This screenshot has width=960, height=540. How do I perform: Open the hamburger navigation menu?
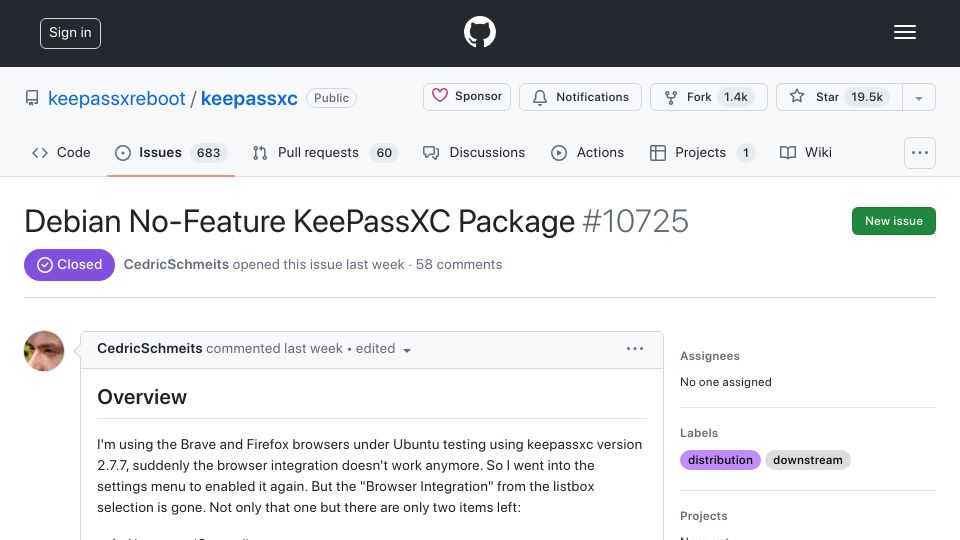click(x=904, y=32)
